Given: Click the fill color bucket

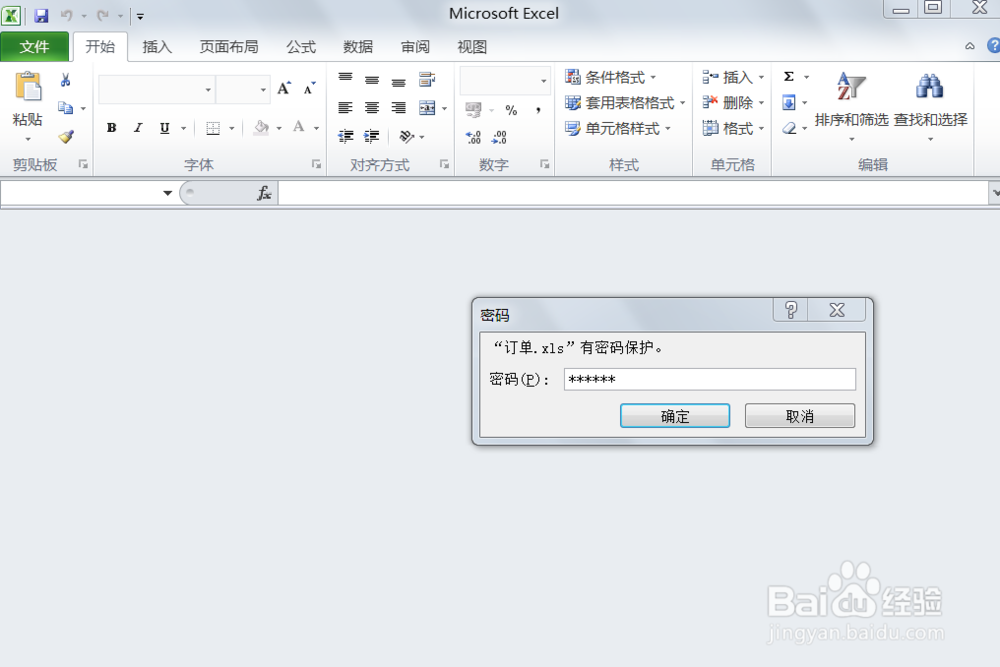Looking at the screenshot, I should 261,128.
